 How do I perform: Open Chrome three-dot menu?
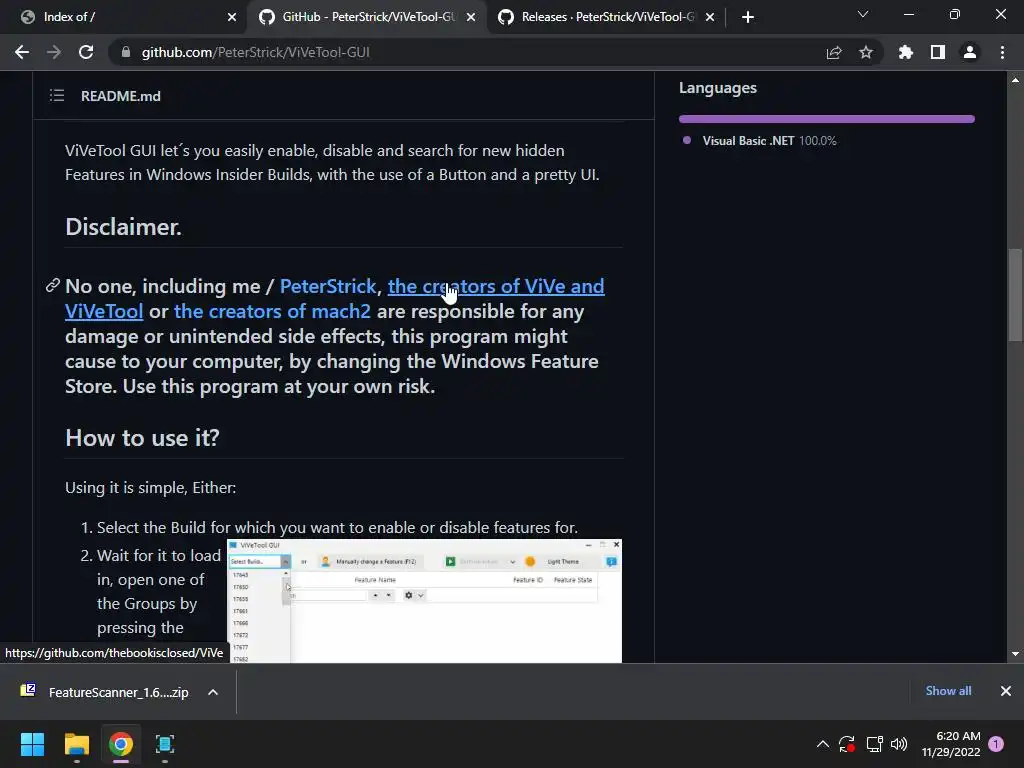tap(1002, 52)
